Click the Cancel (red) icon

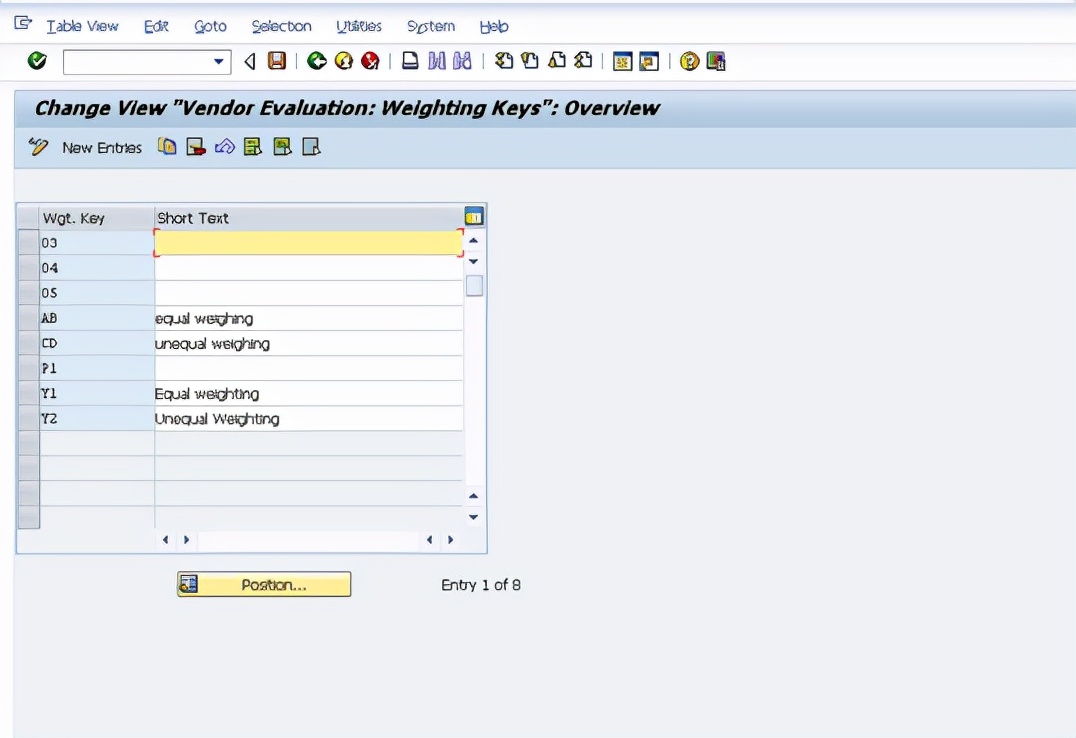(369, 61)
